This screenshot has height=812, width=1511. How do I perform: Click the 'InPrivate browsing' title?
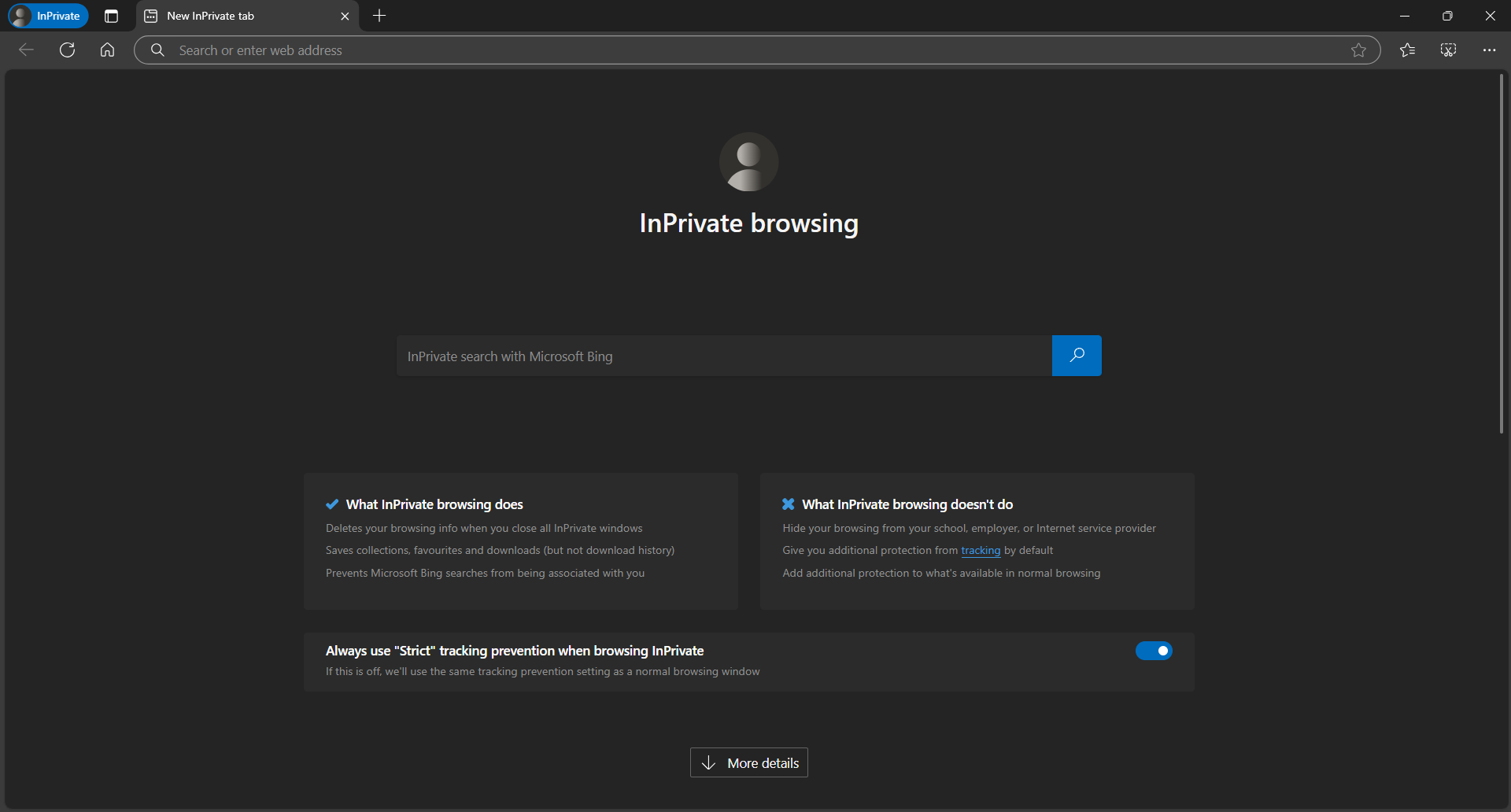coord(749,223)
